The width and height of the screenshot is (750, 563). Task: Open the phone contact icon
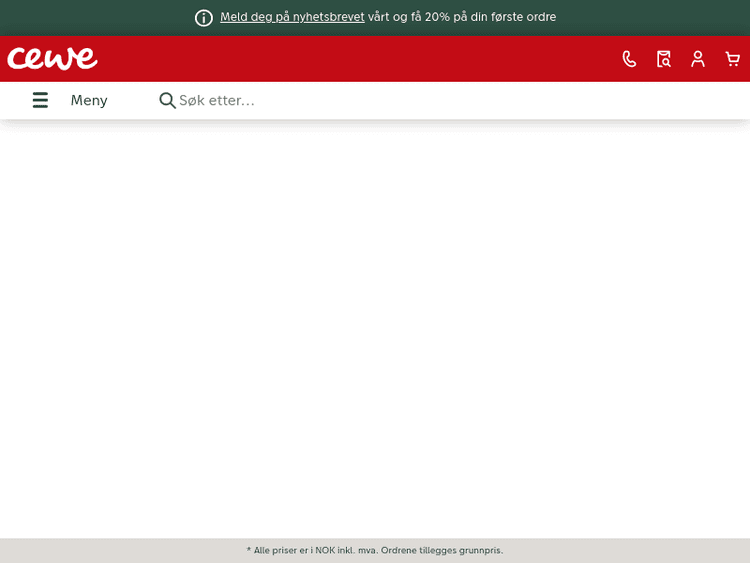click(x=629, y=59)
